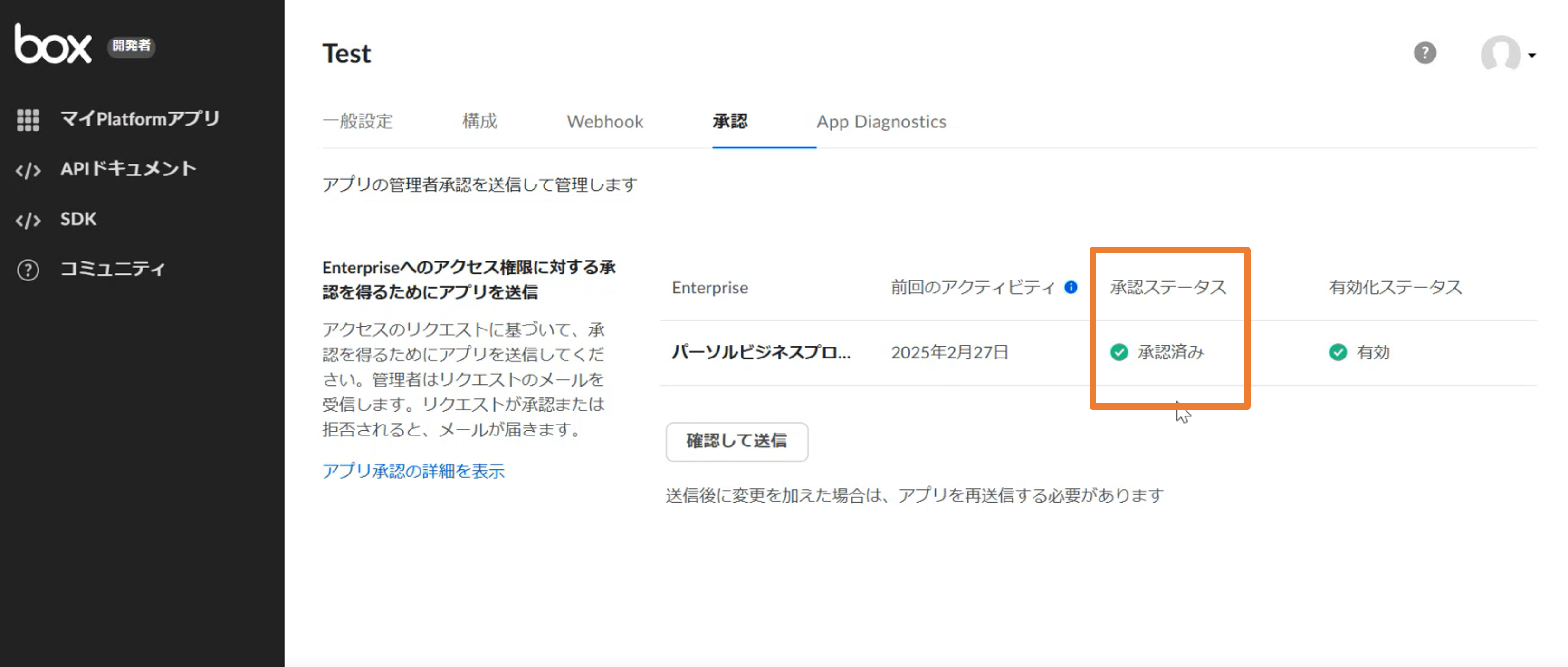Click the マイPlatformアプリ grid icon
Viewport: 1568px width, 667px height.
28,119
